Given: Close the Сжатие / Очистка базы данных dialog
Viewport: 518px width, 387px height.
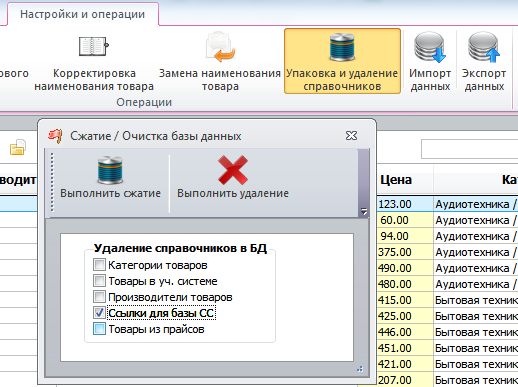Looking at the screenshot, I should click(351, 136).
